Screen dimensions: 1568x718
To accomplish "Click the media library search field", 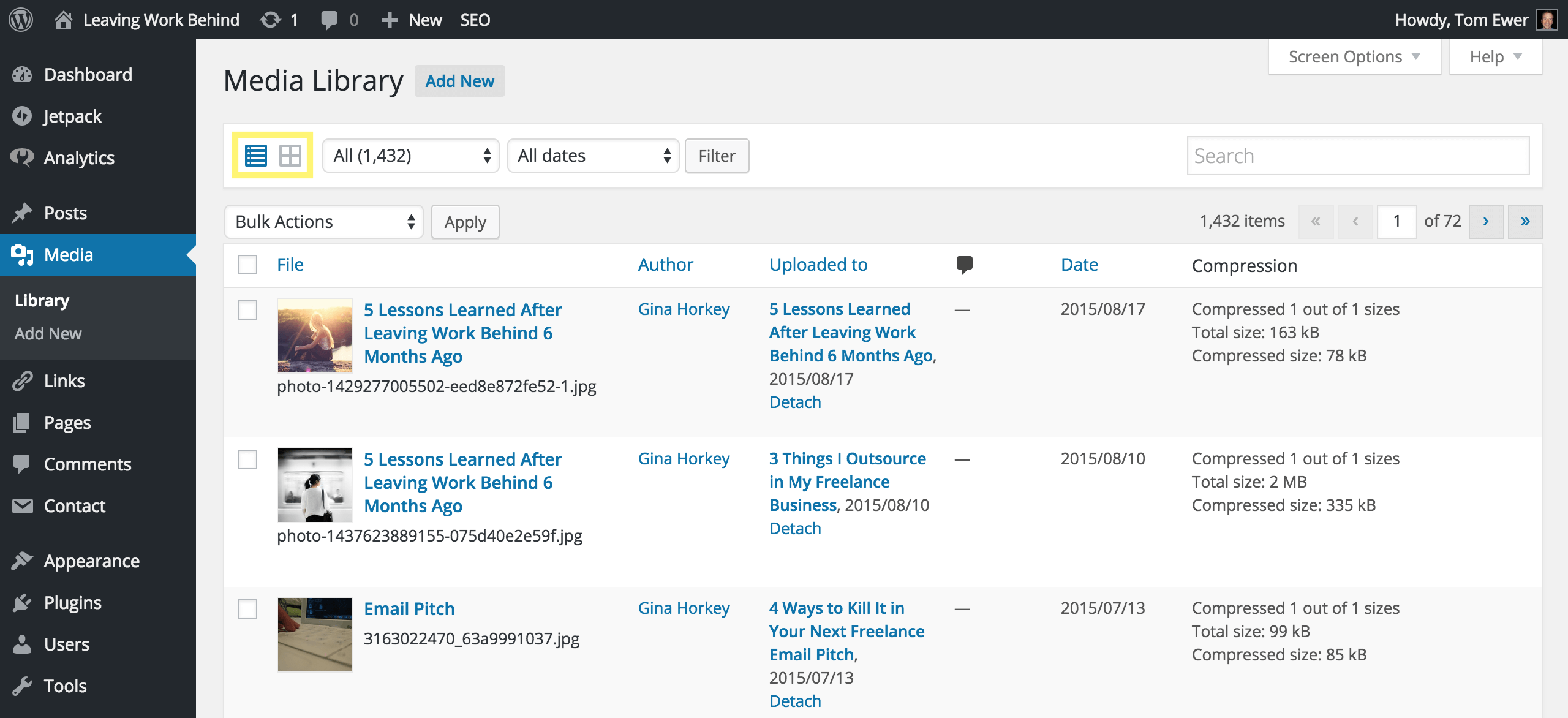I will tap(1357, 156).
